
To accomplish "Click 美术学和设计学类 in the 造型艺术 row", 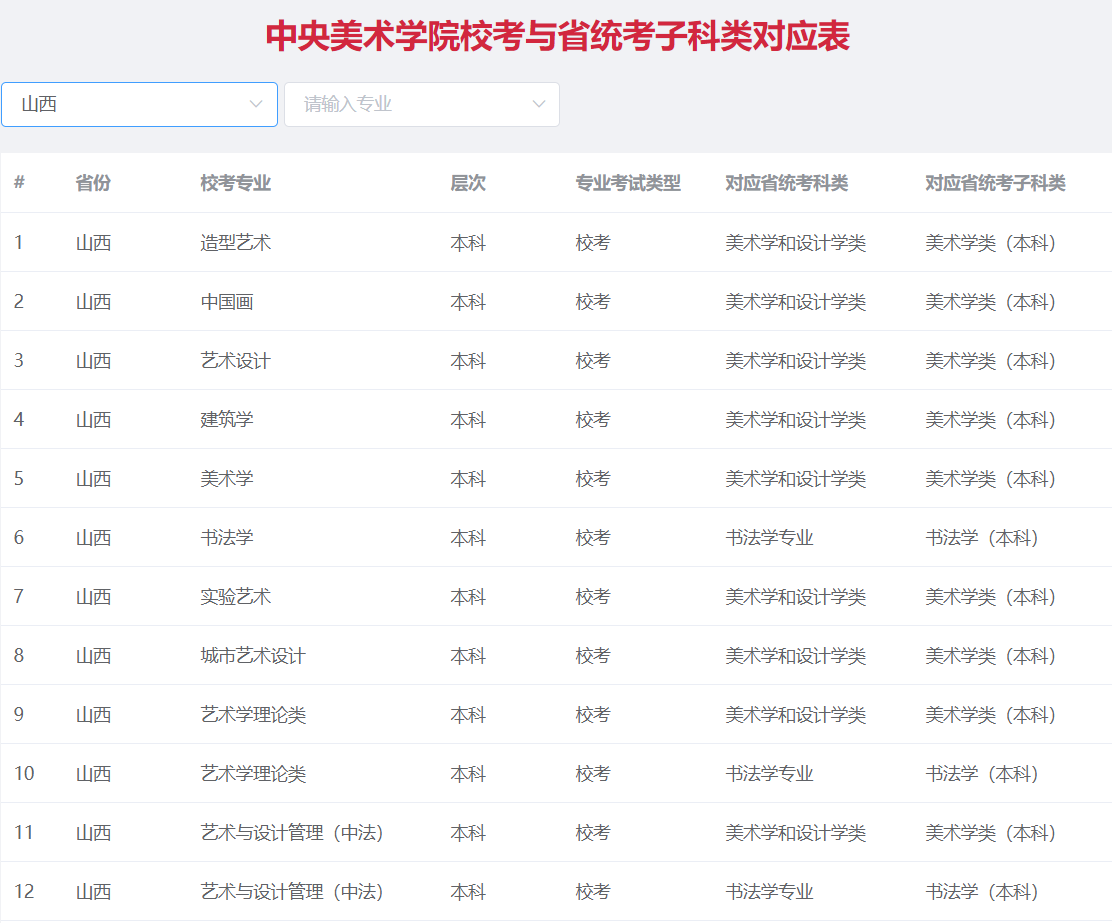I will 795,243.
